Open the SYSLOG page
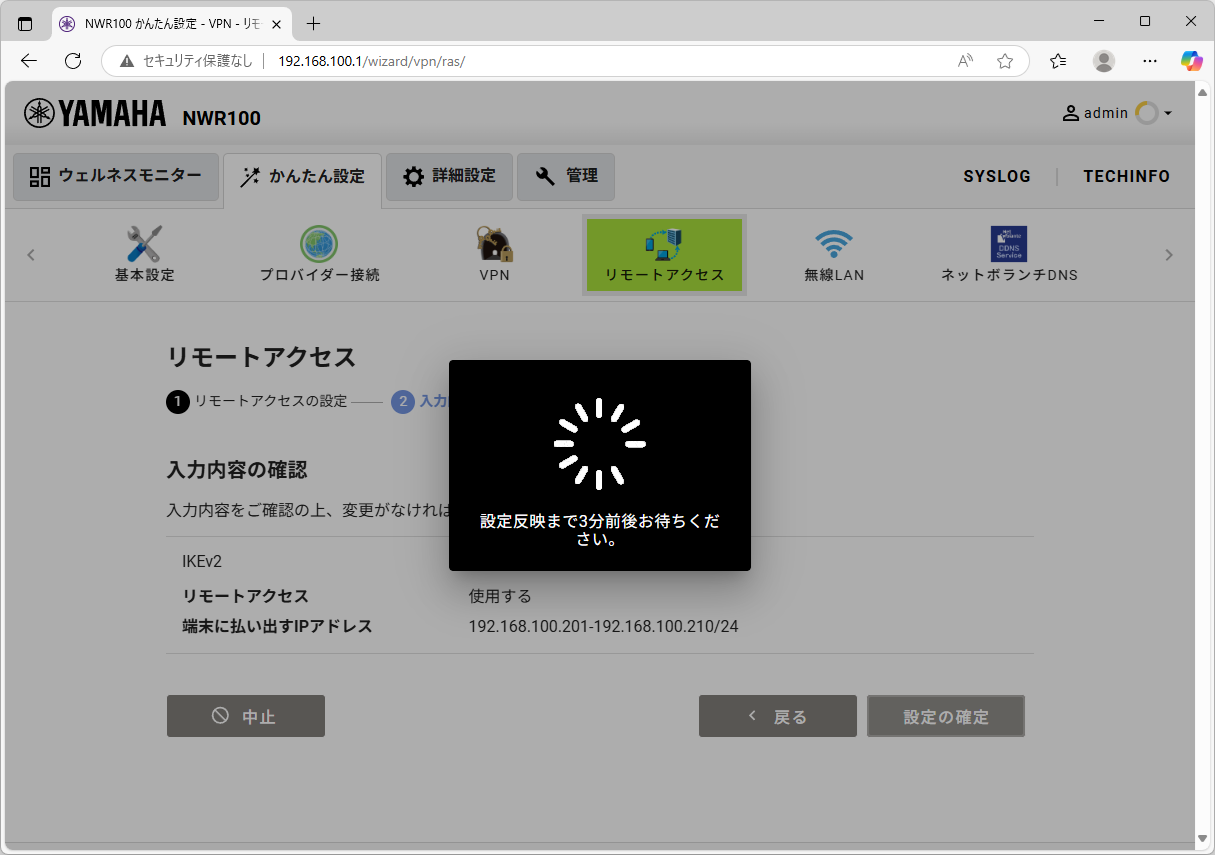The height and width of the screenshot is (855, 1215). tap(997, 176)
